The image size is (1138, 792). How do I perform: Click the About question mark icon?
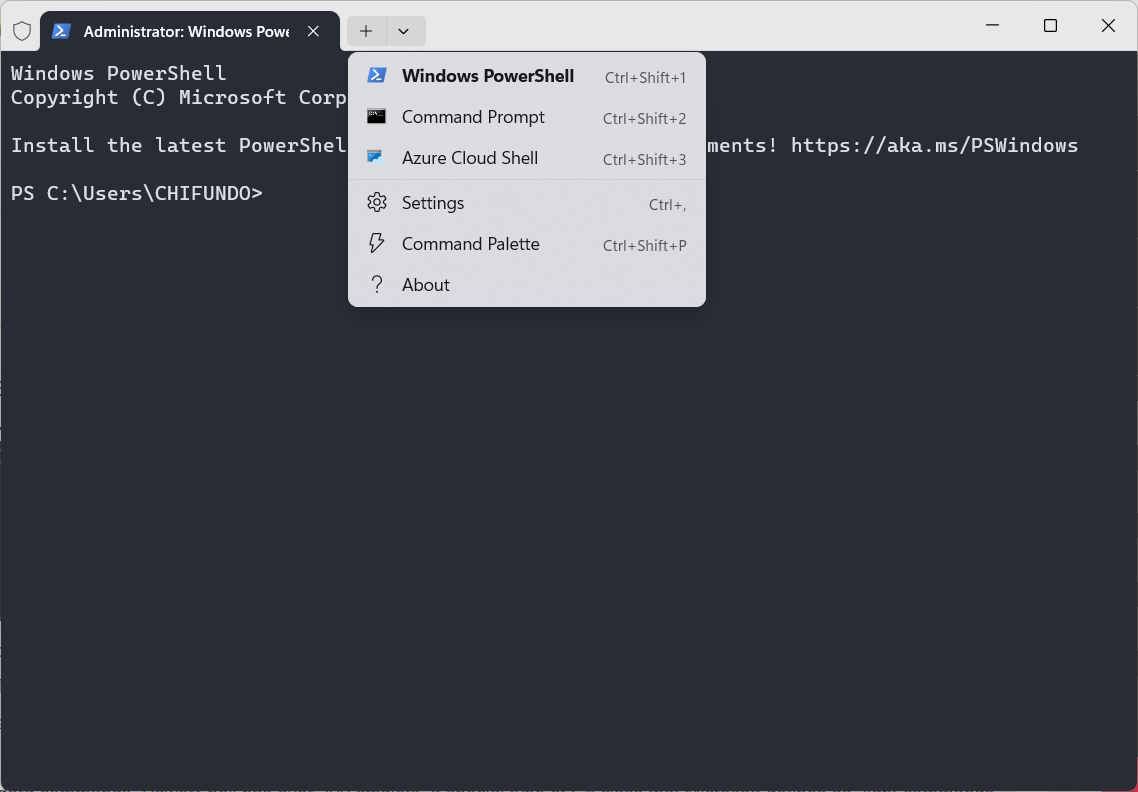click(377, 284)
